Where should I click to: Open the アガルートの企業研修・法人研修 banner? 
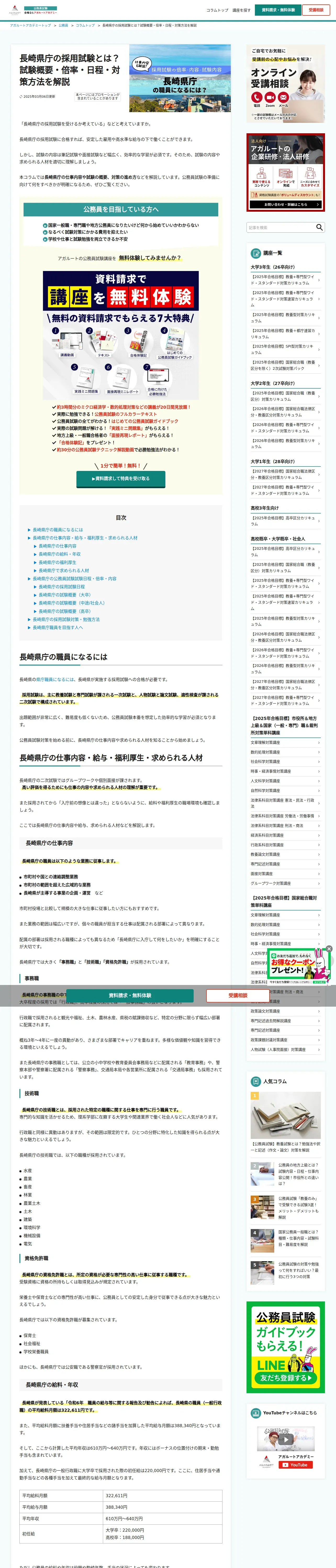(x=285, y=173)
